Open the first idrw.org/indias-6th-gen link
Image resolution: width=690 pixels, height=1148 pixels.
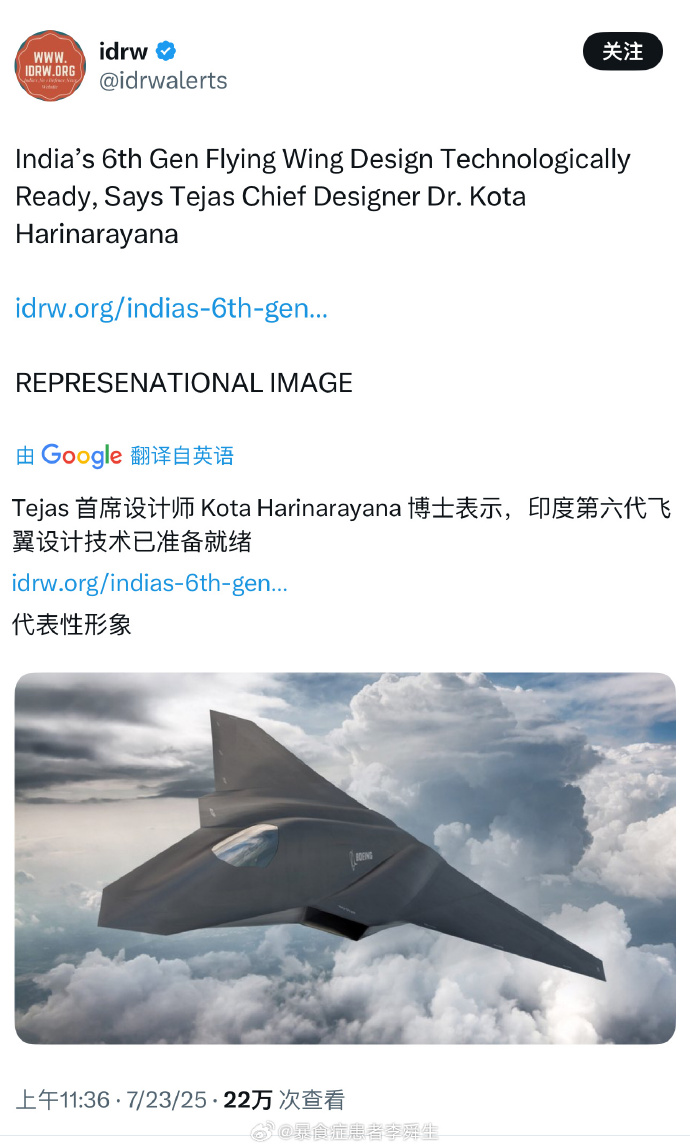coord(171,308)
